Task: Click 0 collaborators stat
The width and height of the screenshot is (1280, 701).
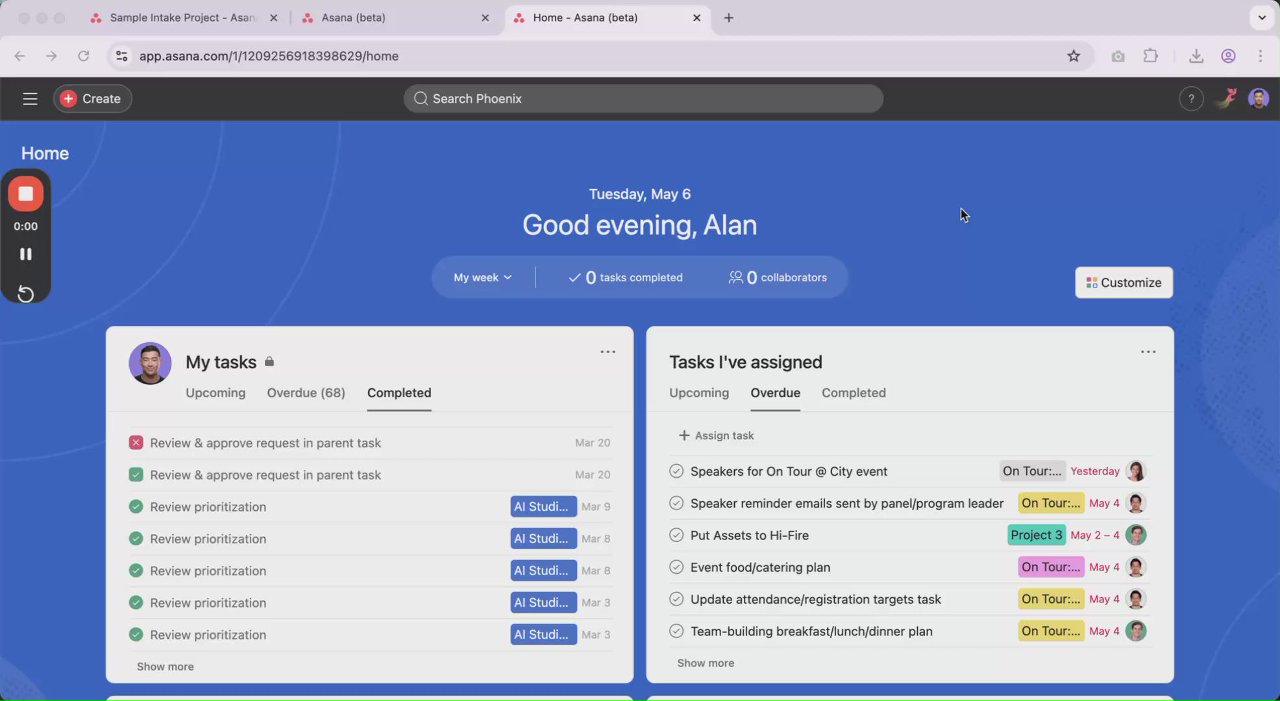Action: (778, 277)
